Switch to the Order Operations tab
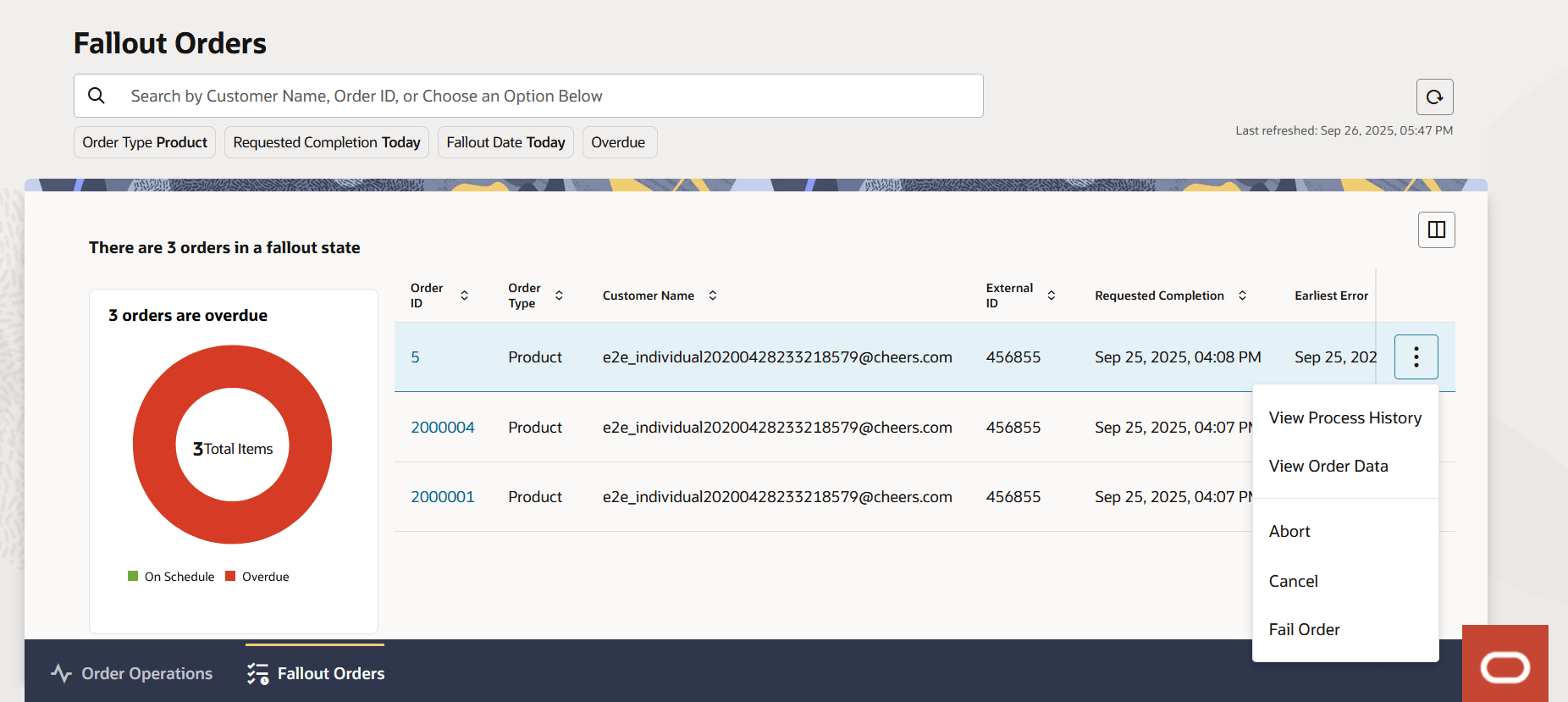This screenshot has height=702, width=1568. 132,673
